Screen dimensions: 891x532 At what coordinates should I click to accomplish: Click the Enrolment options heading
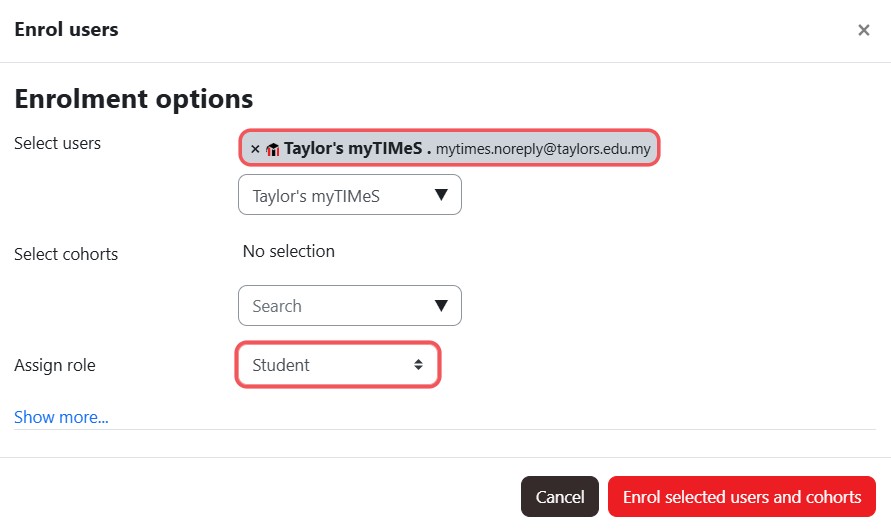click(x=134, y=99)
